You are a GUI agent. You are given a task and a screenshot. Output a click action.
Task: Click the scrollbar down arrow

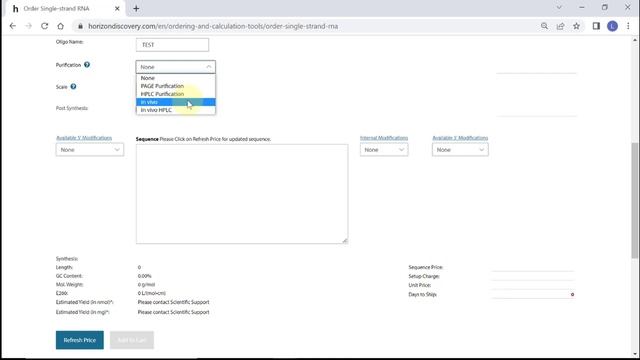[635, 354]
